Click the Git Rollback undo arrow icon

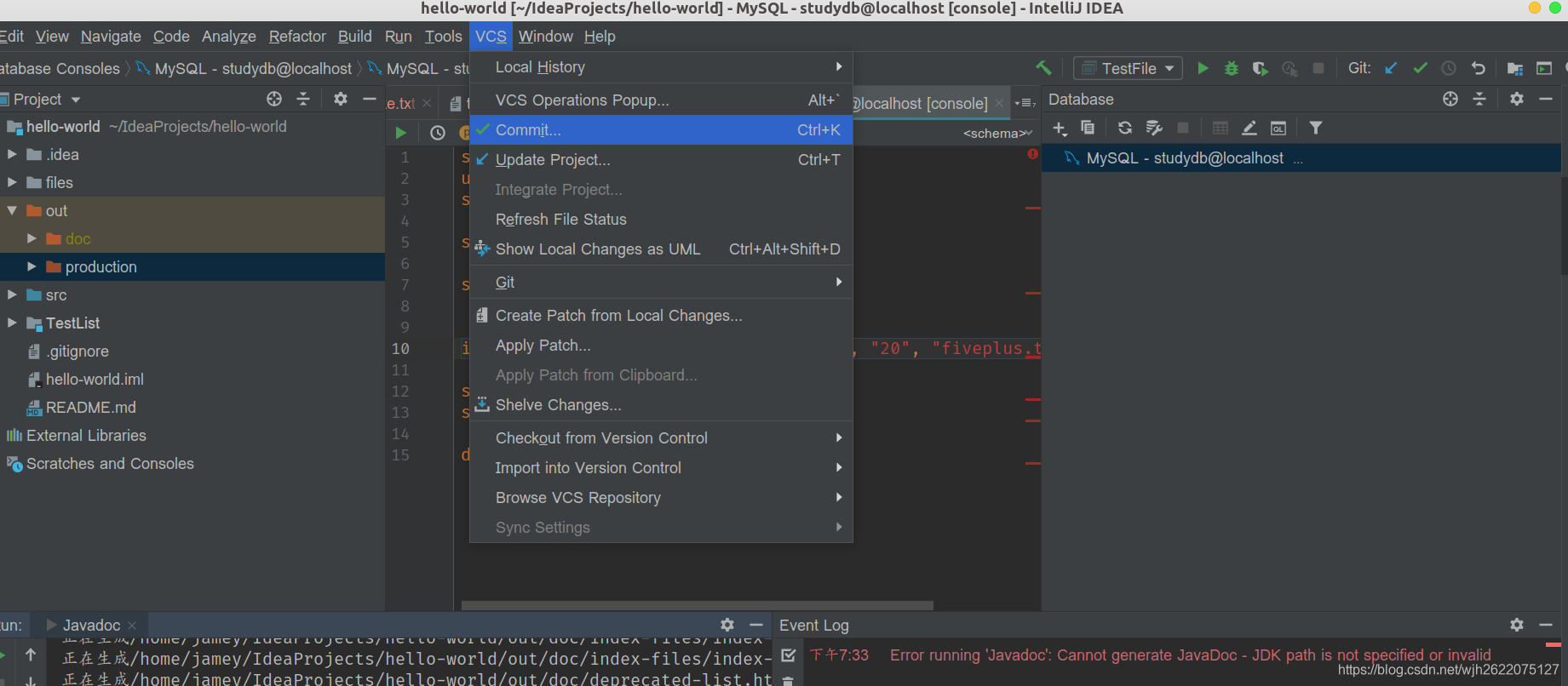pos(1478,68)
